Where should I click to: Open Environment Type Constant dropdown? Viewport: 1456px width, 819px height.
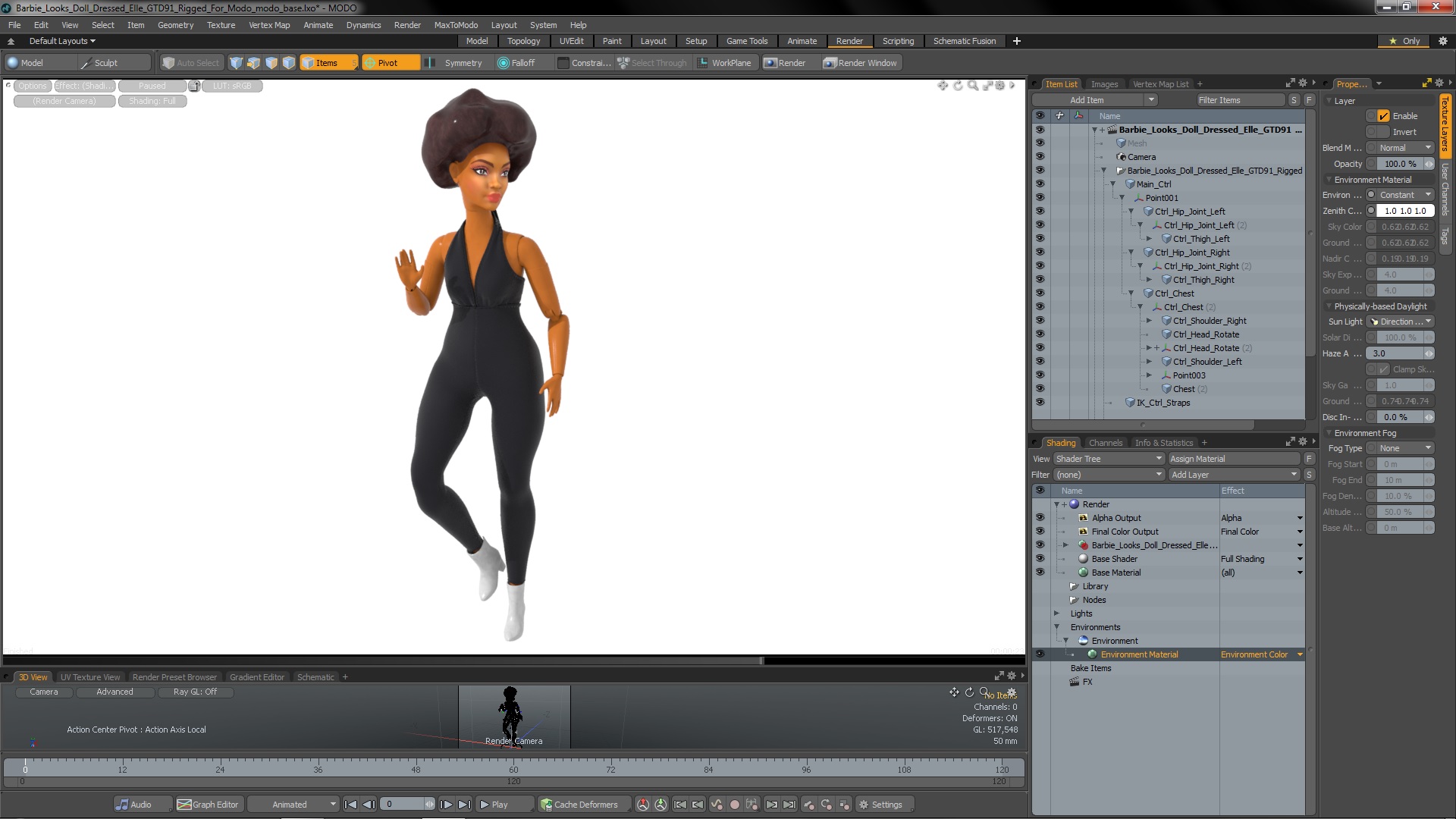point(1405,195)
